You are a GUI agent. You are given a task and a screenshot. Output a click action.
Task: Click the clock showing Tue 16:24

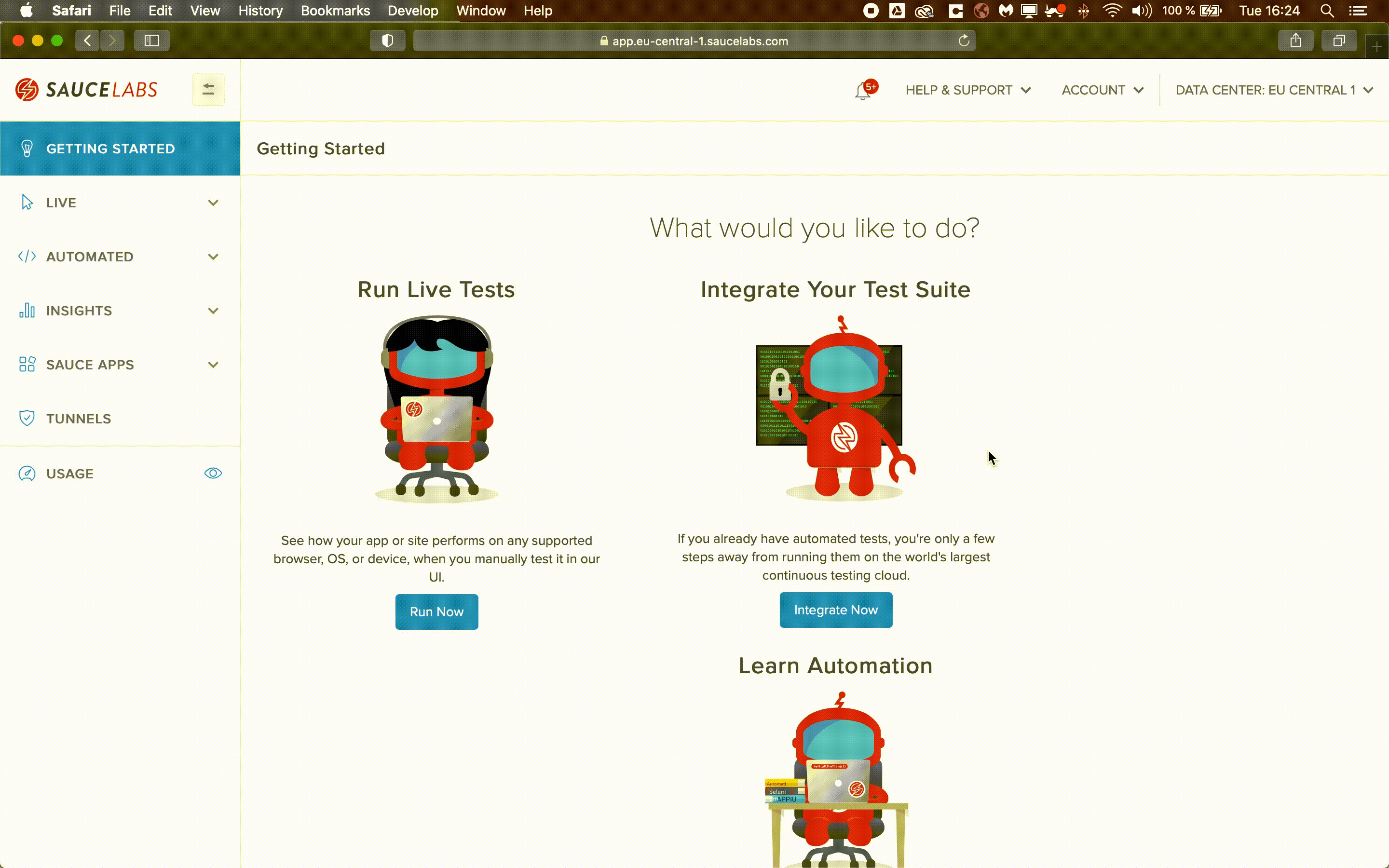coord(1269,11)
